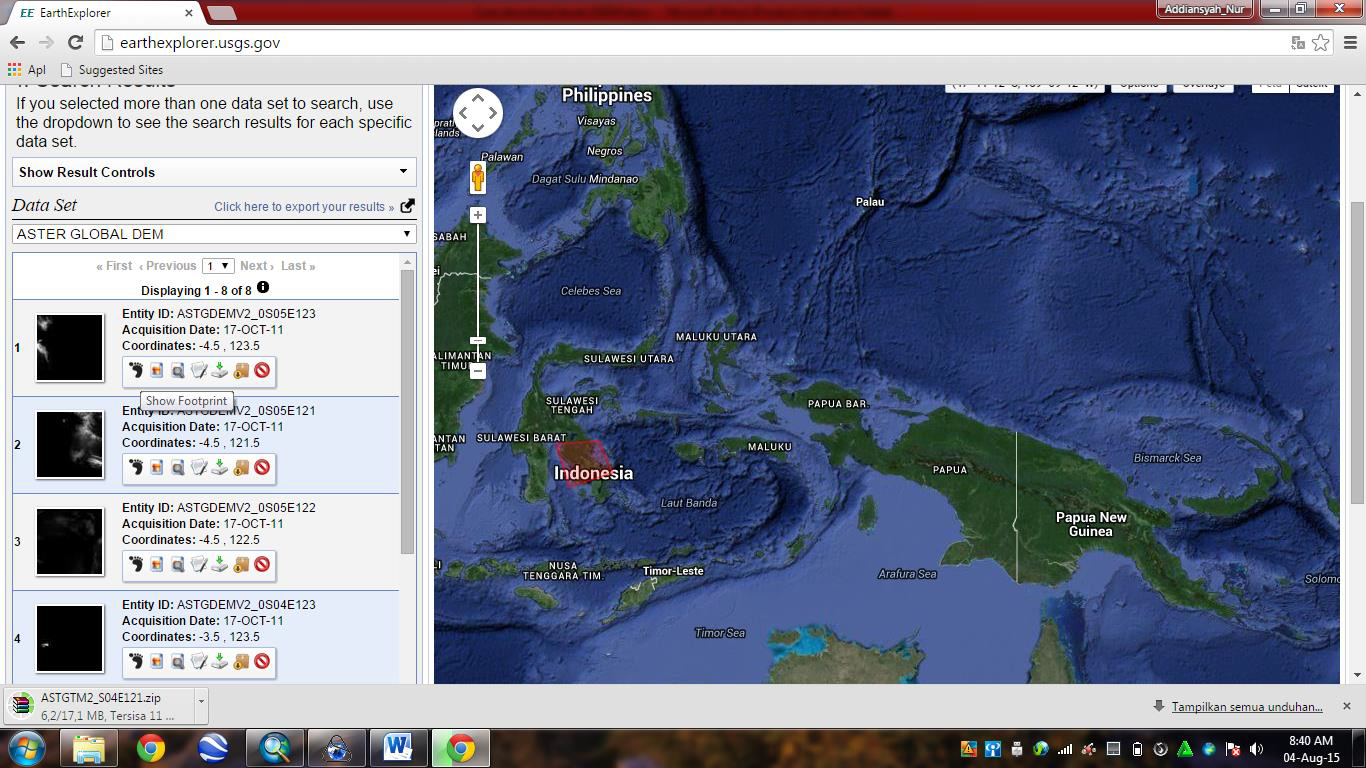This screenshot has height=768, width=1366.
Task: Open metadata notepad icon for ASTGDEMV2_0S05E121
Action: click(199, 468)
